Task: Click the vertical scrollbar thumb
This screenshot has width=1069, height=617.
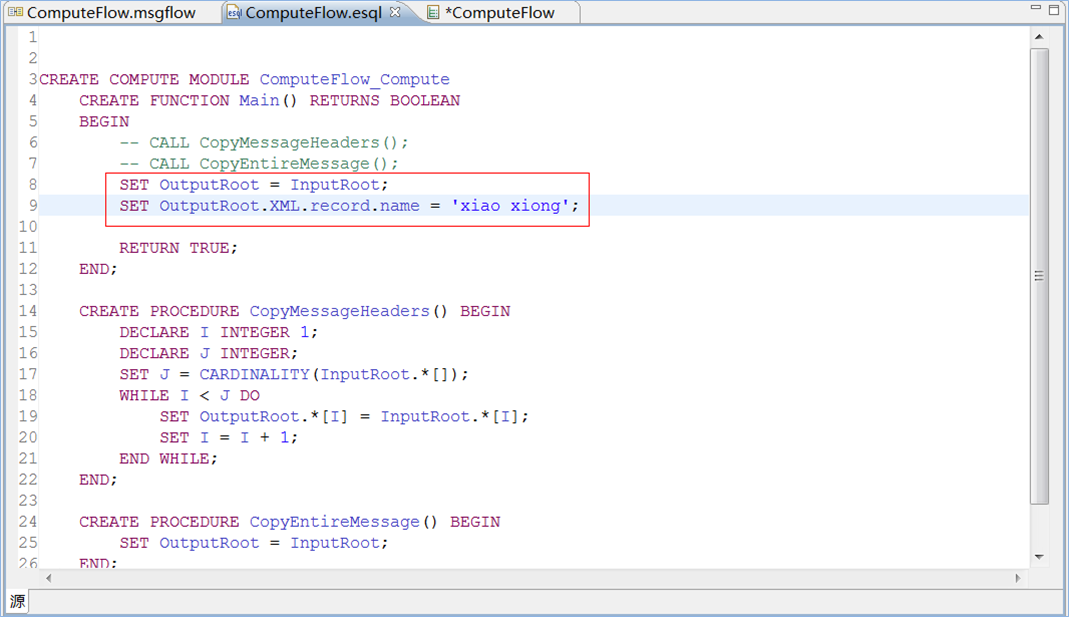Action: [1039, 276]
